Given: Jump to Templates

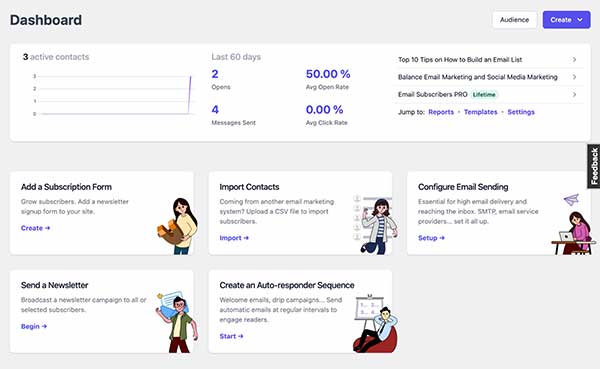Looking at the screenshot, I should 481,112.
